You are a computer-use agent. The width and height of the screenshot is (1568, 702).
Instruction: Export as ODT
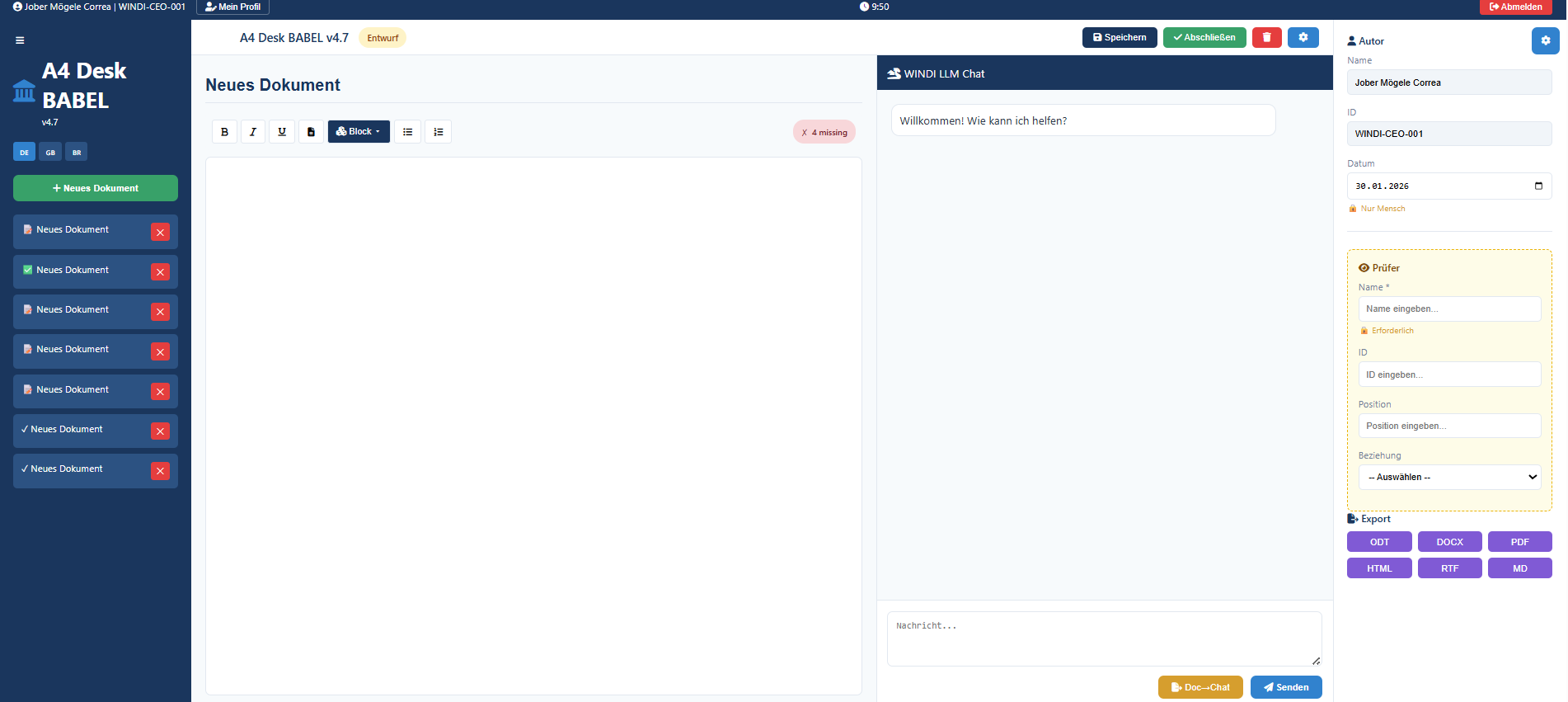[1379, 542]
